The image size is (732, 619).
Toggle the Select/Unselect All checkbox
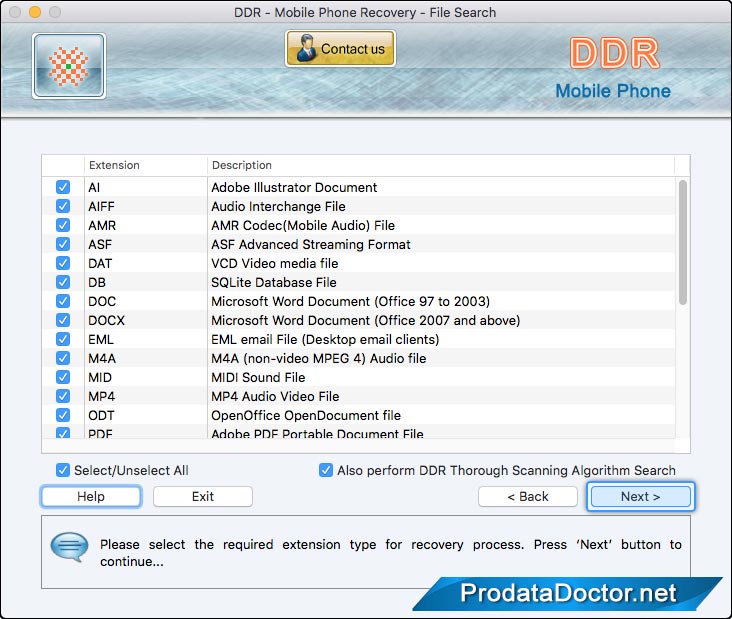click(x=63, y=470)
